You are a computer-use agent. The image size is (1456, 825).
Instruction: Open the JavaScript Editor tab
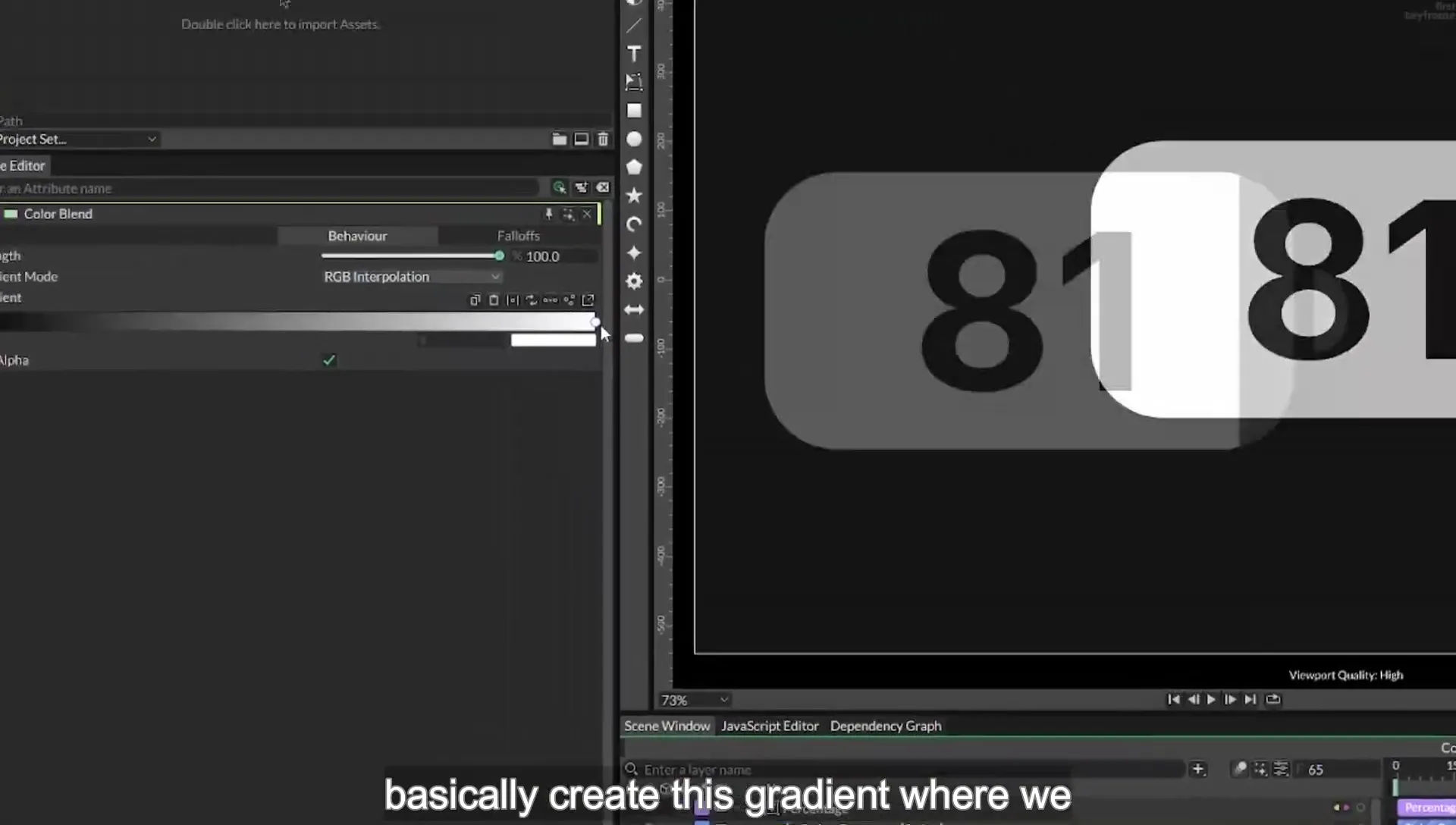pyautogui.click(x=770, y=726)
